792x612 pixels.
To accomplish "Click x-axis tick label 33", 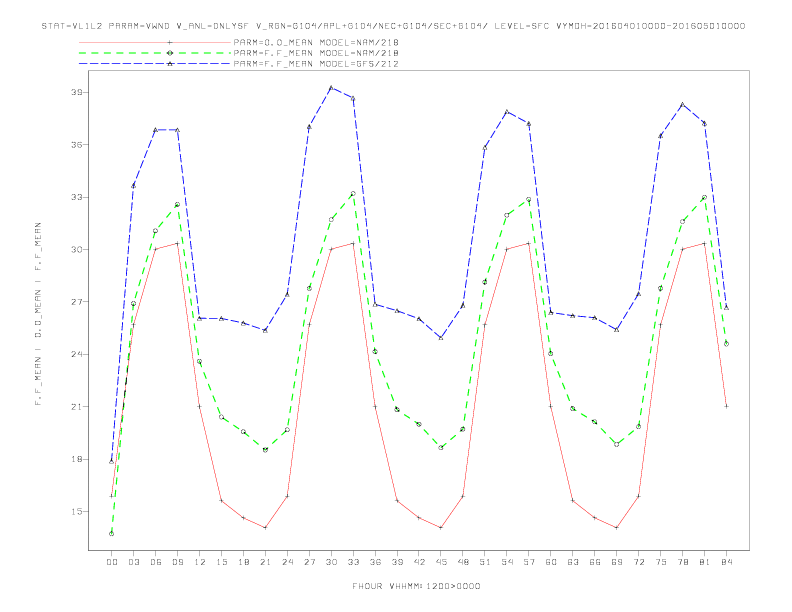I will 353,562.
